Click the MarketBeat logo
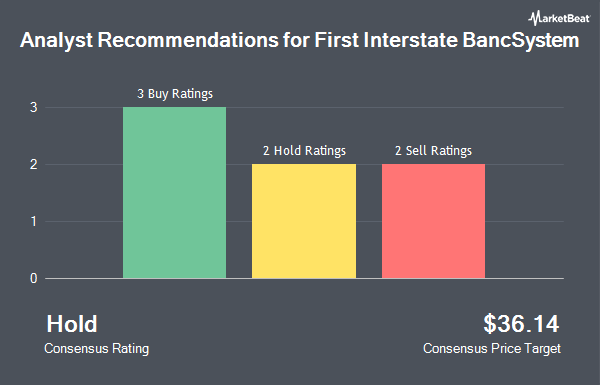The width and height of the screenshot is (600, 385). pos(559,18)
